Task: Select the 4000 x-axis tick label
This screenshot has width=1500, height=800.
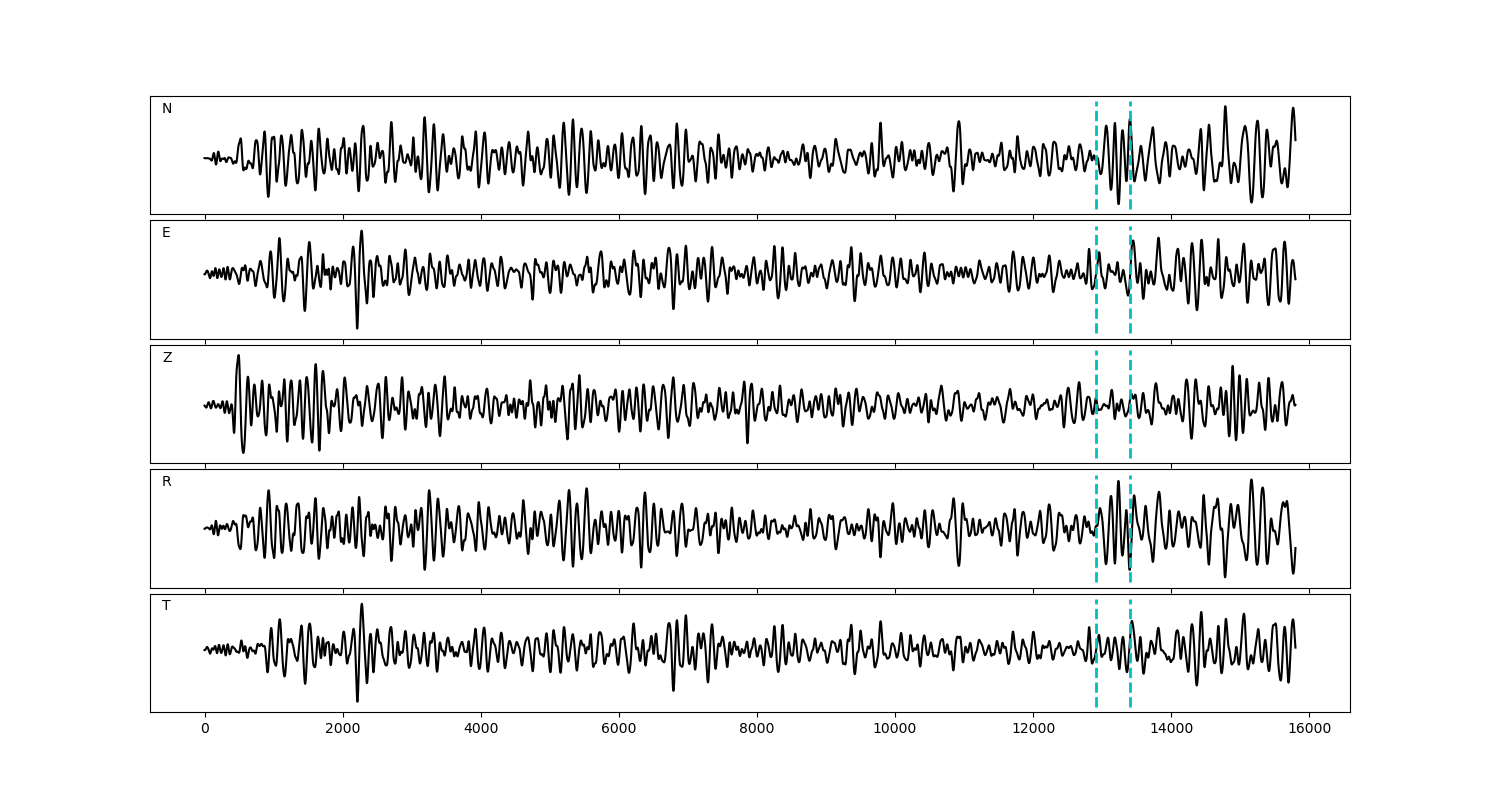Action: (x=481, y=729)
